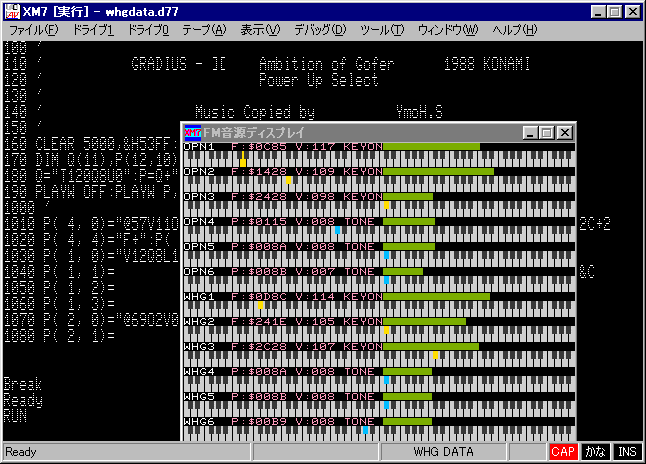
Task: Click the RUN command text
Action: pos(15,416)
